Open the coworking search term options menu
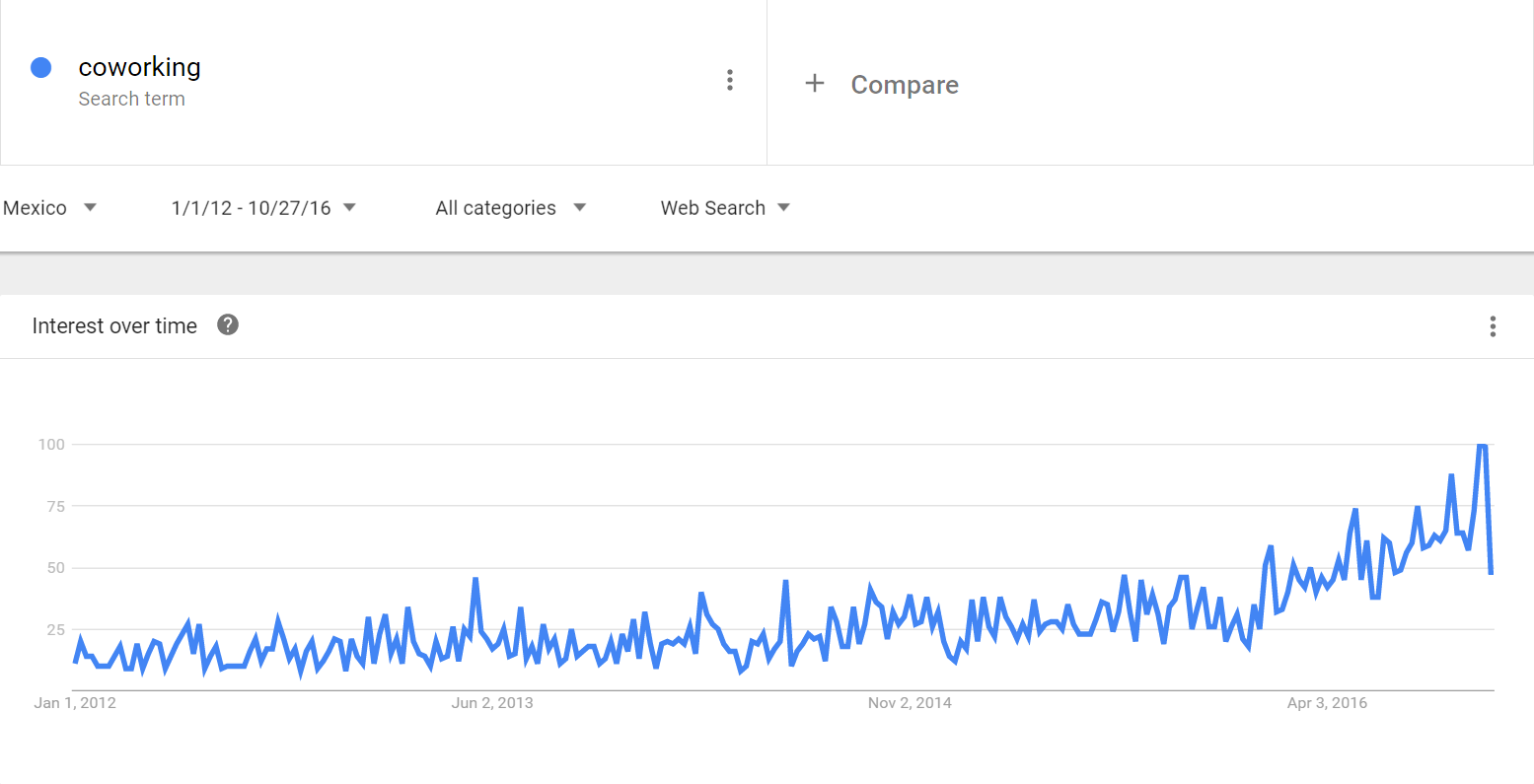 pyautogui.click(x=730, y=80)
